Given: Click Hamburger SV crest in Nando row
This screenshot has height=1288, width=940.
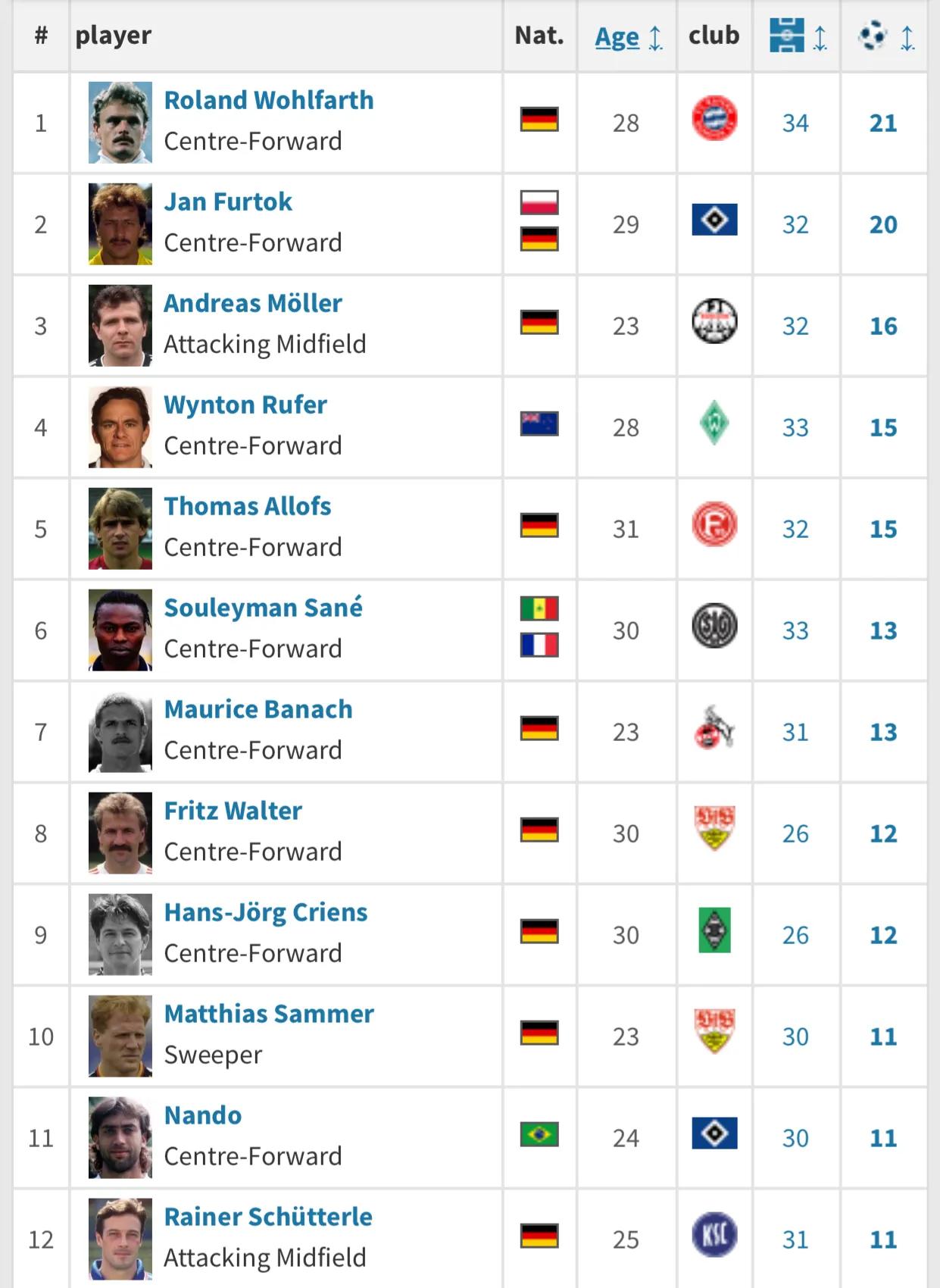Looking at the screenshot, I should (x=714, y=1133).
